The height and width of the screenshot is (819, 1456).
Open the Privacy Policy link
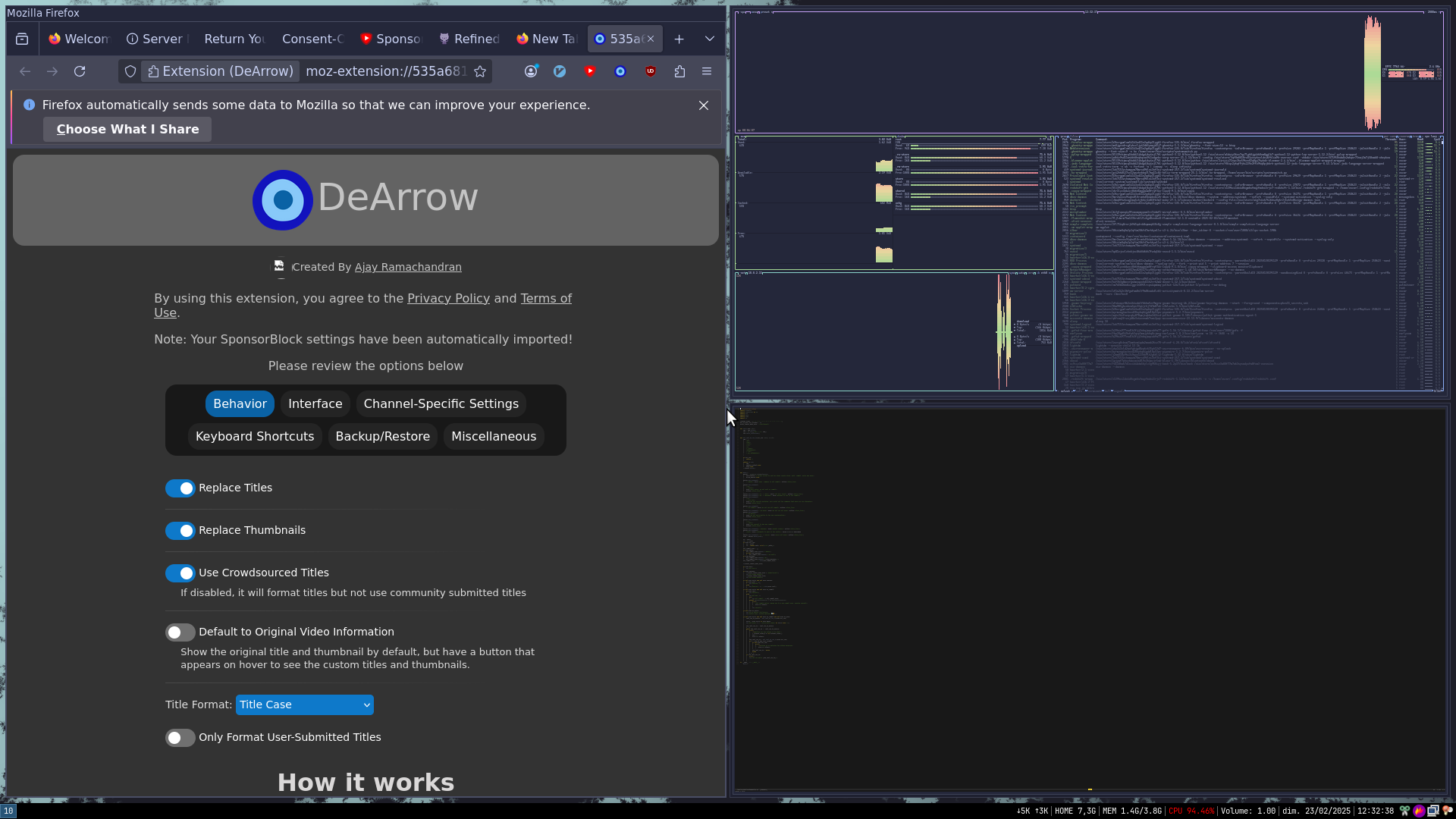coord(448,299)
